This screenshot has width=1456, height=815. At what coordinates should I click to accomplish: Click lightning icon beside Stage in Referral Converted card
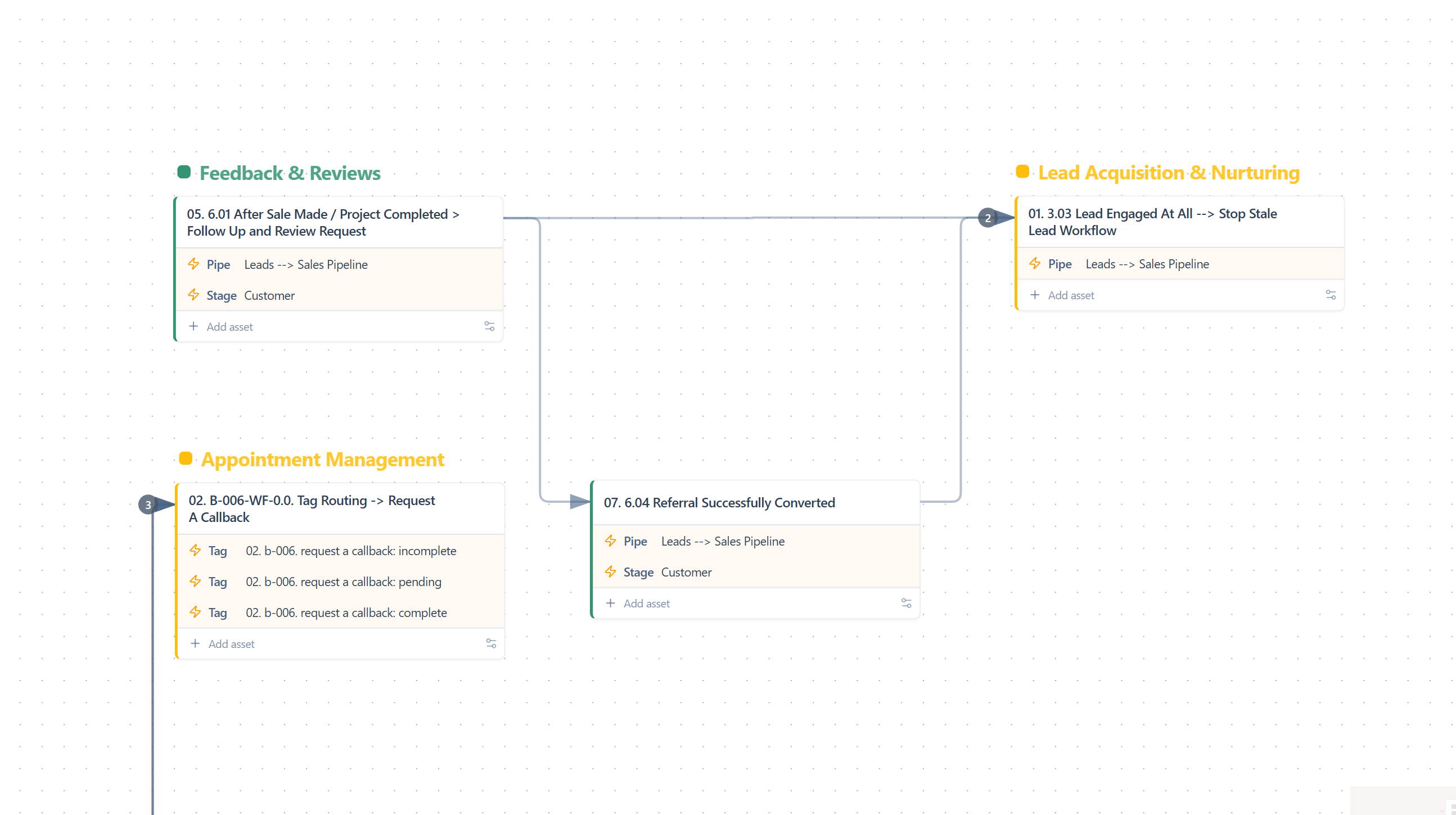pos(610,572)
